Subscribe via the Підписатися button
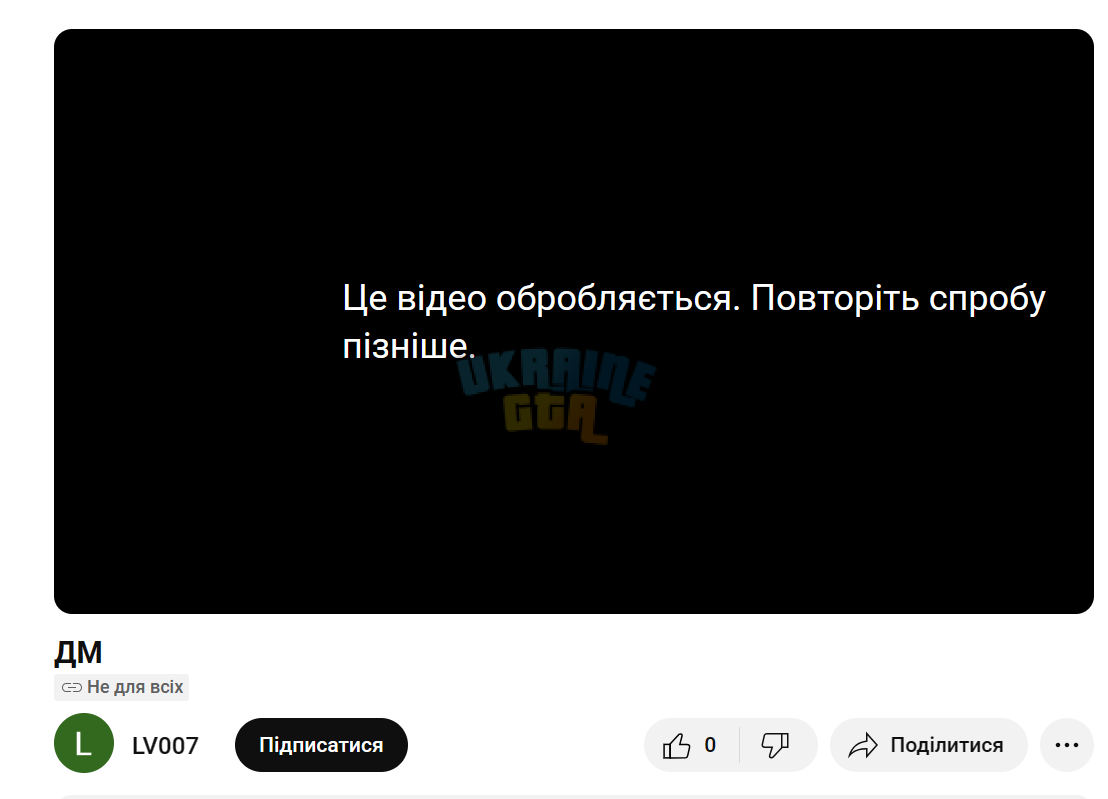This screenshot has width=1108, height=799. [x=322, y=745]
